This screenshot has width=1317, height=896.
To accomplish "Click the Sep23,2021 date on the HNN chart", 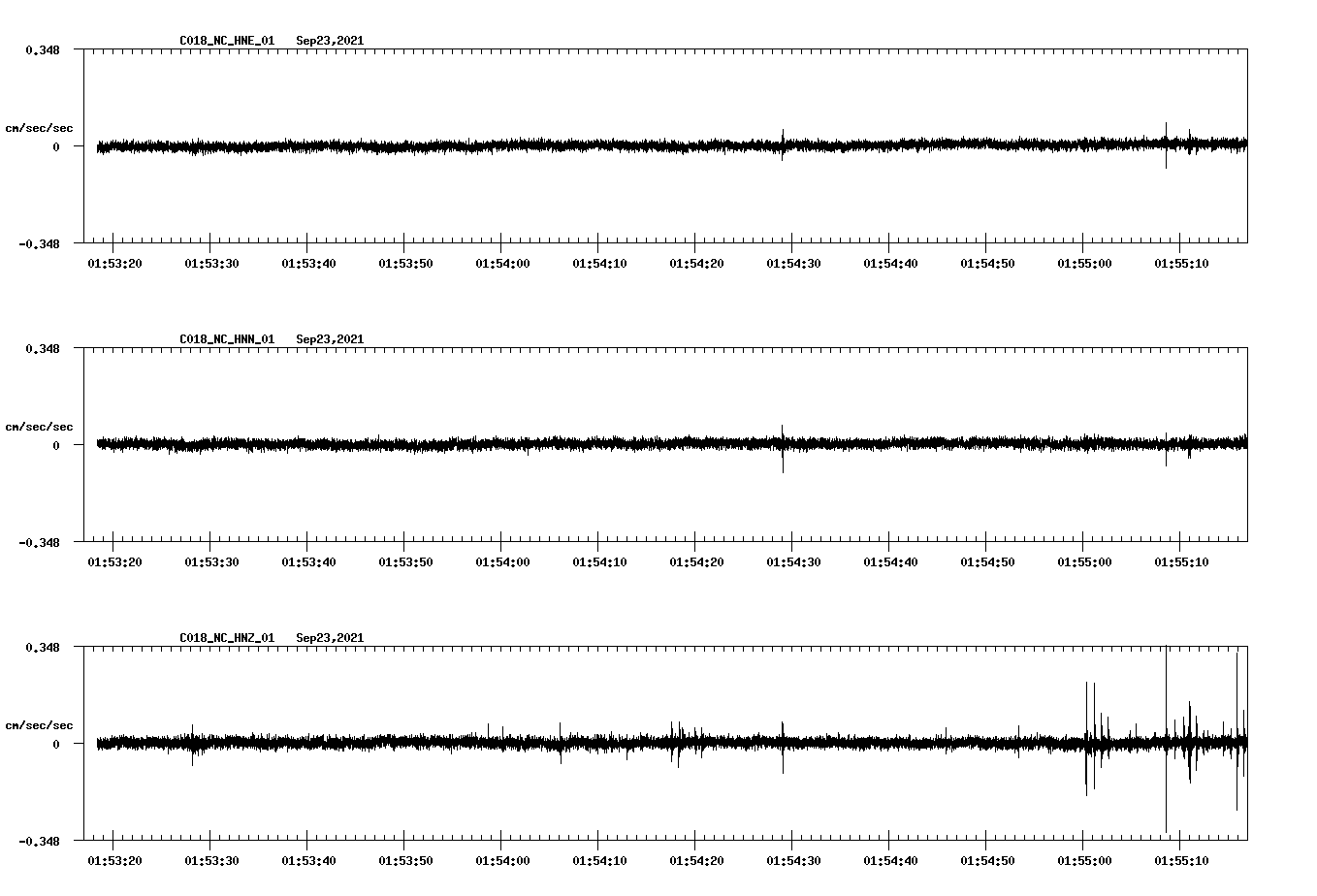I will tap(330, 339).
